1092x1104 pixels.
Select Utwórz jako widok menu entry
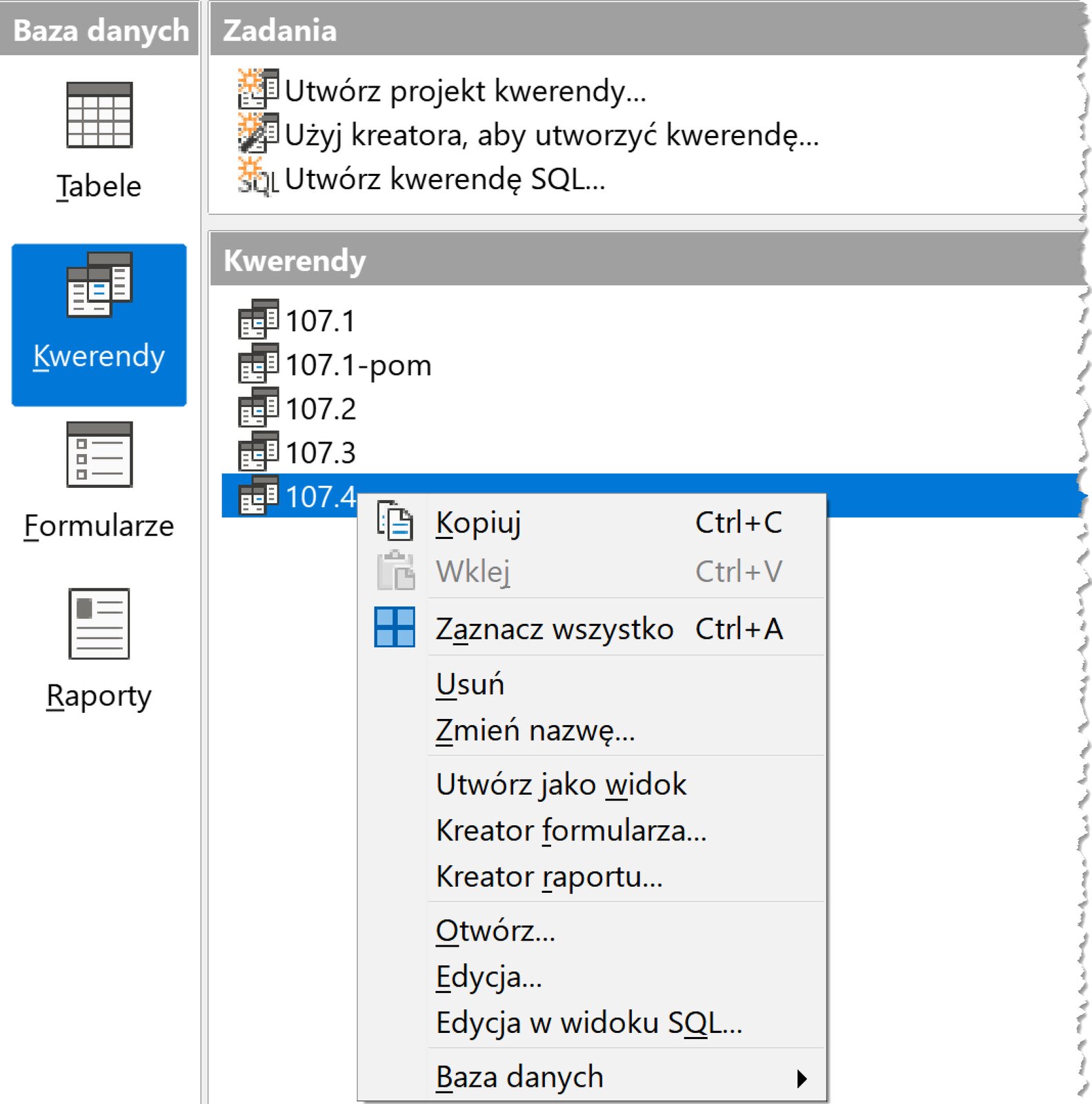561,785
